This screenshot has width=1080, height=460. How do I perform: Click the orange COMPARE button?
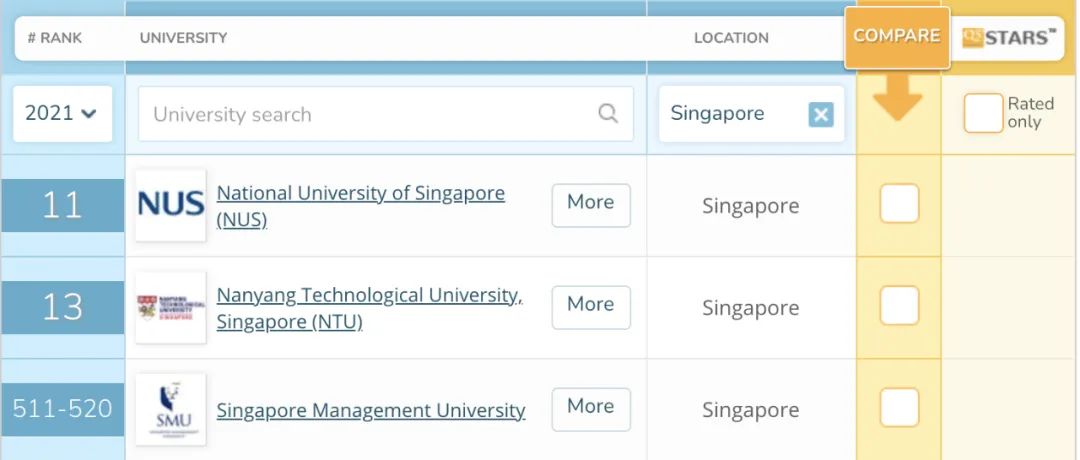[897, 37]
